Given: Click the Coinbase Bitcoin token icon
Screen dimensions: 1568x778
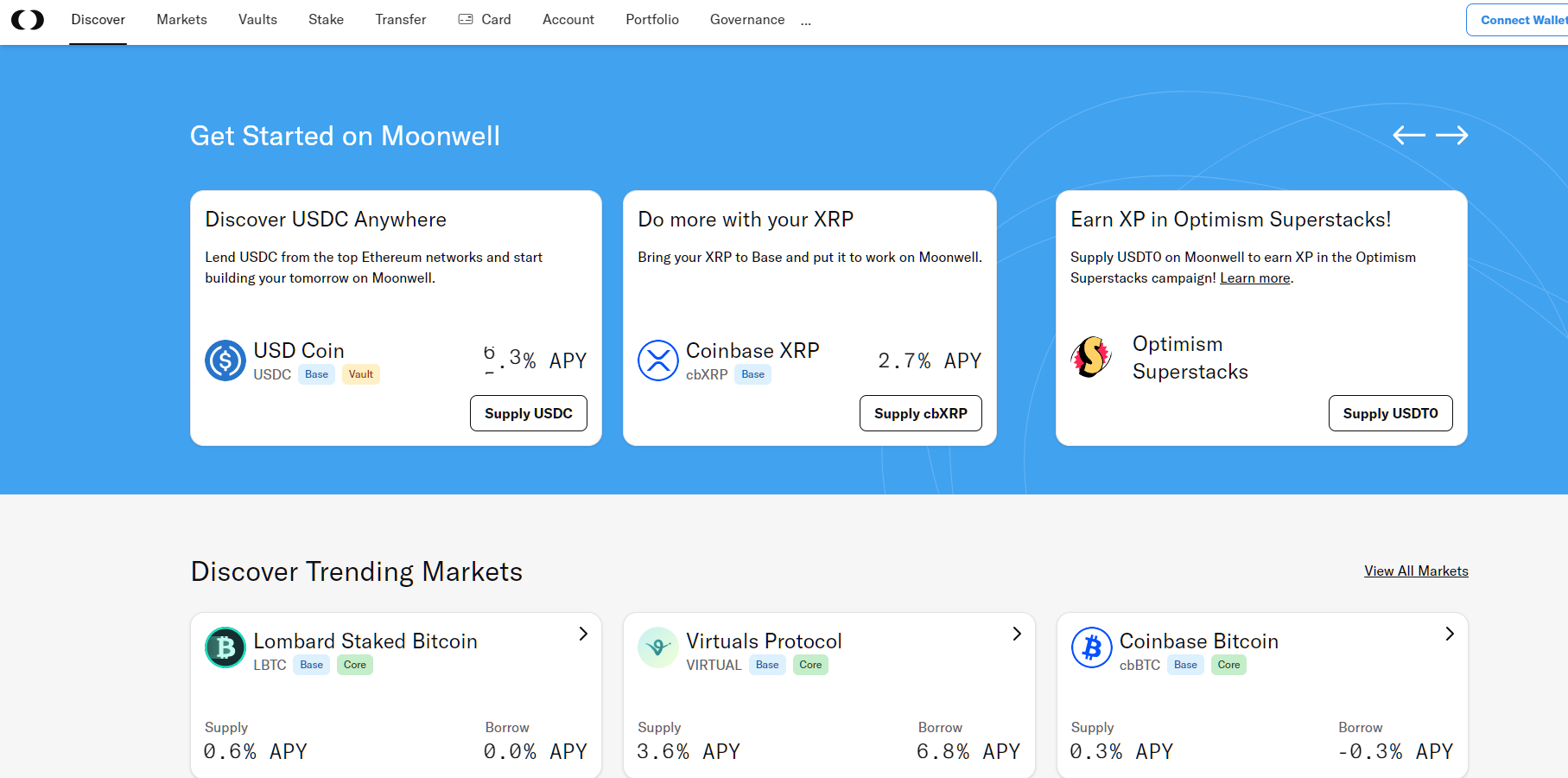Looking at the screenshot, I should pyautogui.click(x=1091, y=647).
